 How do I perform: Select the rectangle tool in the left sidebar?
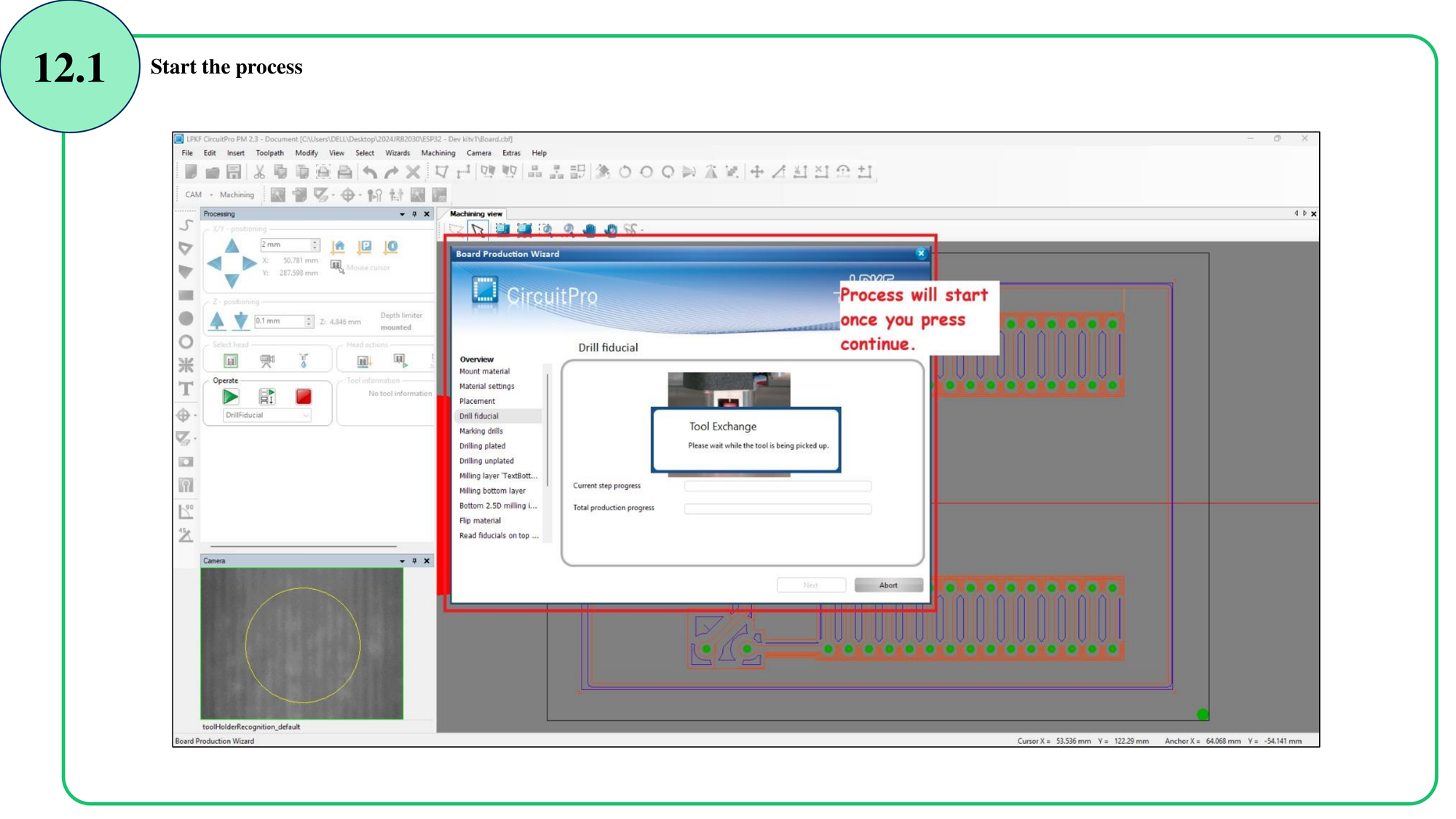[x=186, y=295]
